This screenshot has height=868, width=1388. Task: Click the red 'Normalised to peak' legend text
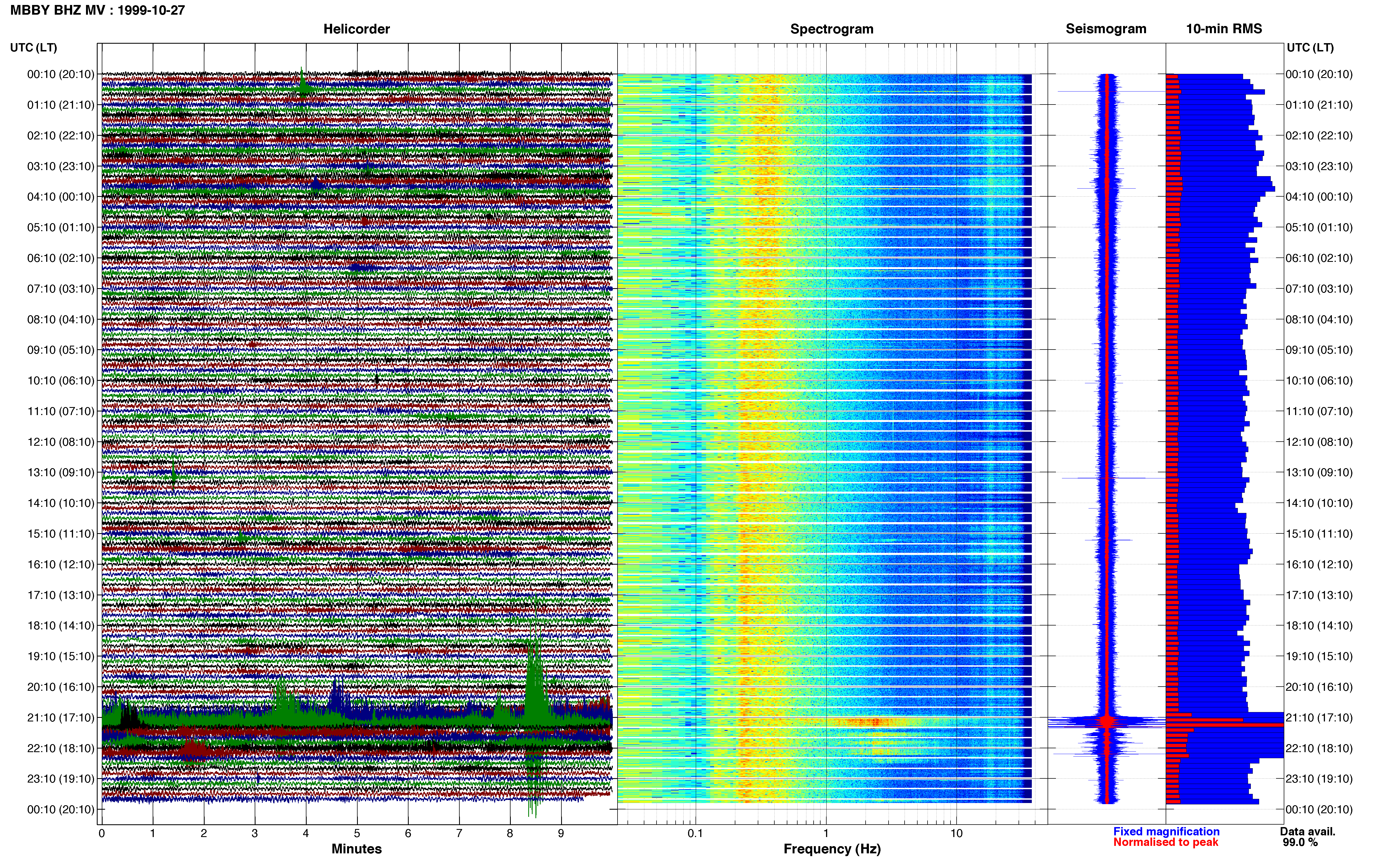point(1165,842)
